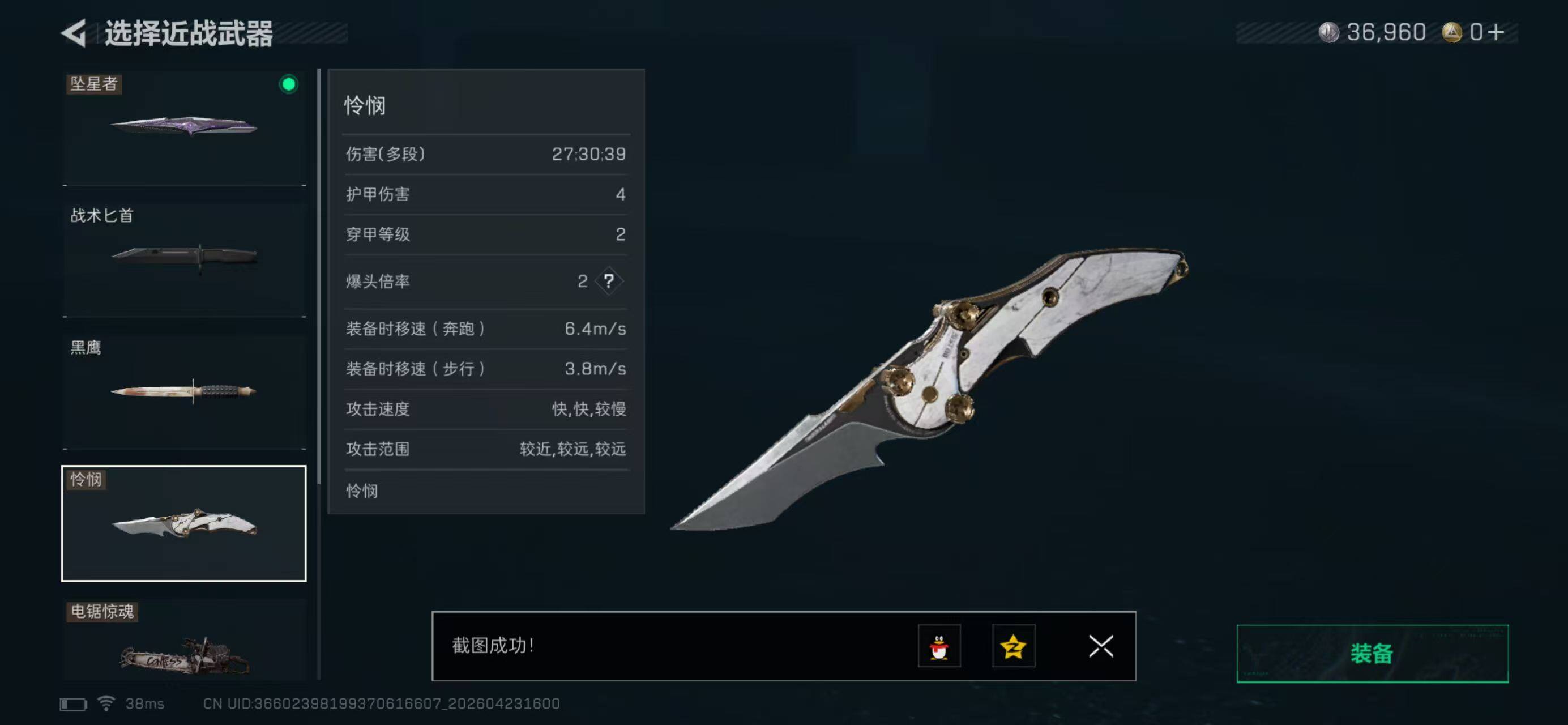Tap the battery status icon
The width and height of the screenshot is (1568, 725).
(x=73, y=704)
